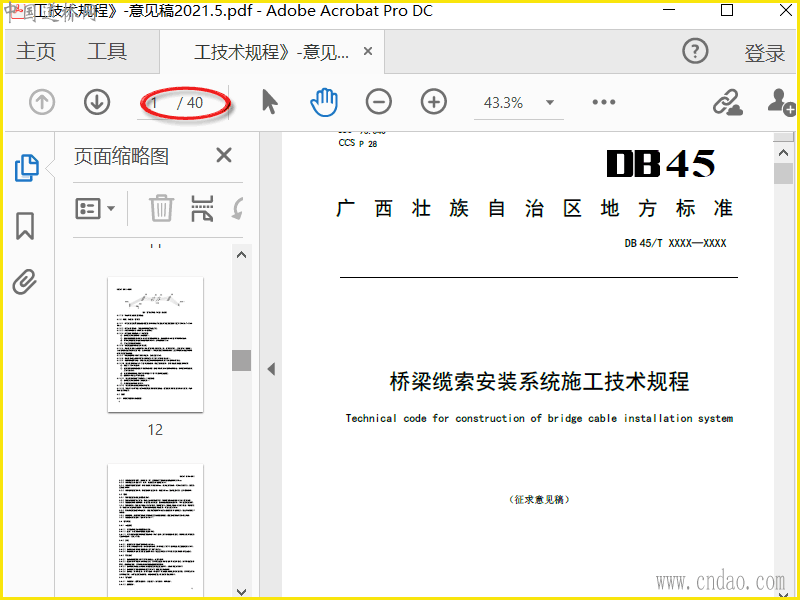This screenshot has width=800, height=600.
Task: Toggle the page thumbnails sidebar icon
Action: 27,167
